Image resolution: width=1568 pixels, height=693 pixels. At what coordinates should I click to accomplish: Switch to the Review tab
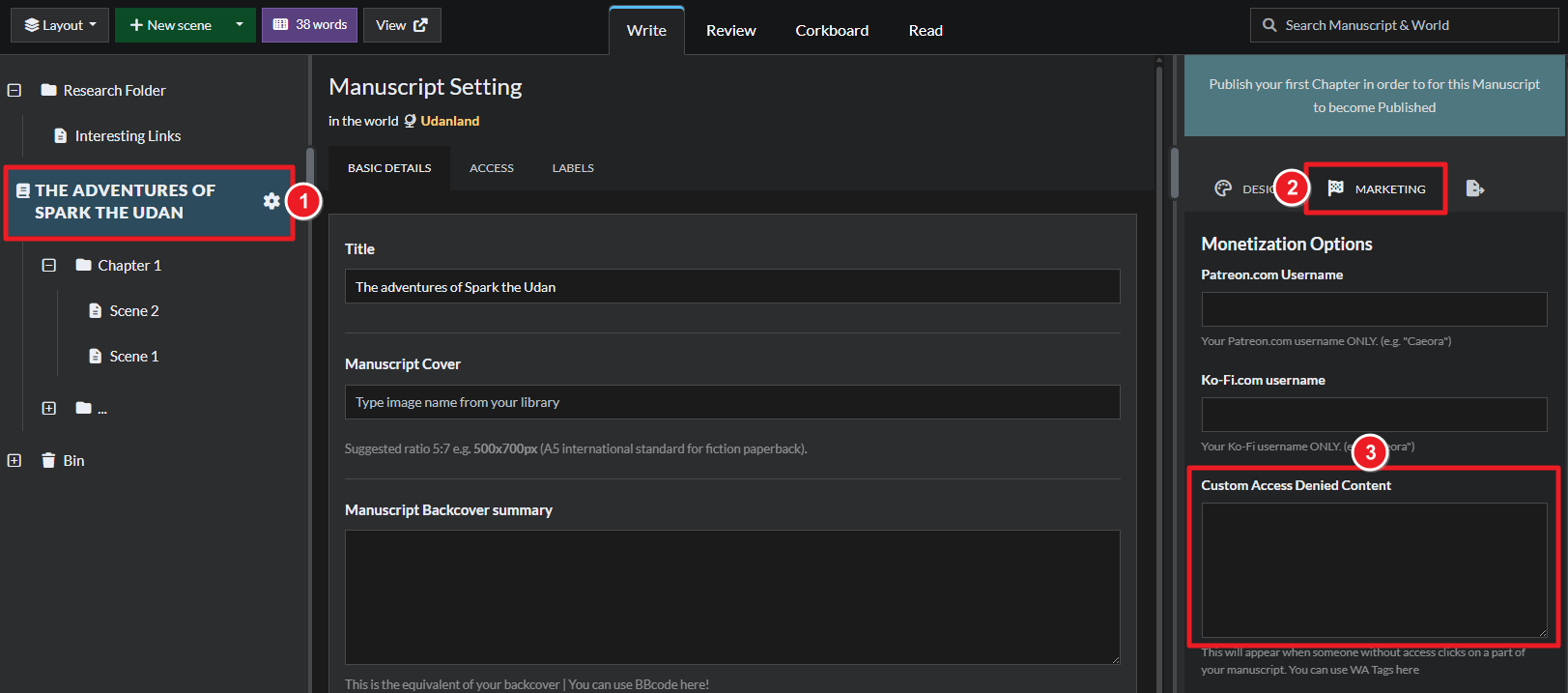[731, 31]
